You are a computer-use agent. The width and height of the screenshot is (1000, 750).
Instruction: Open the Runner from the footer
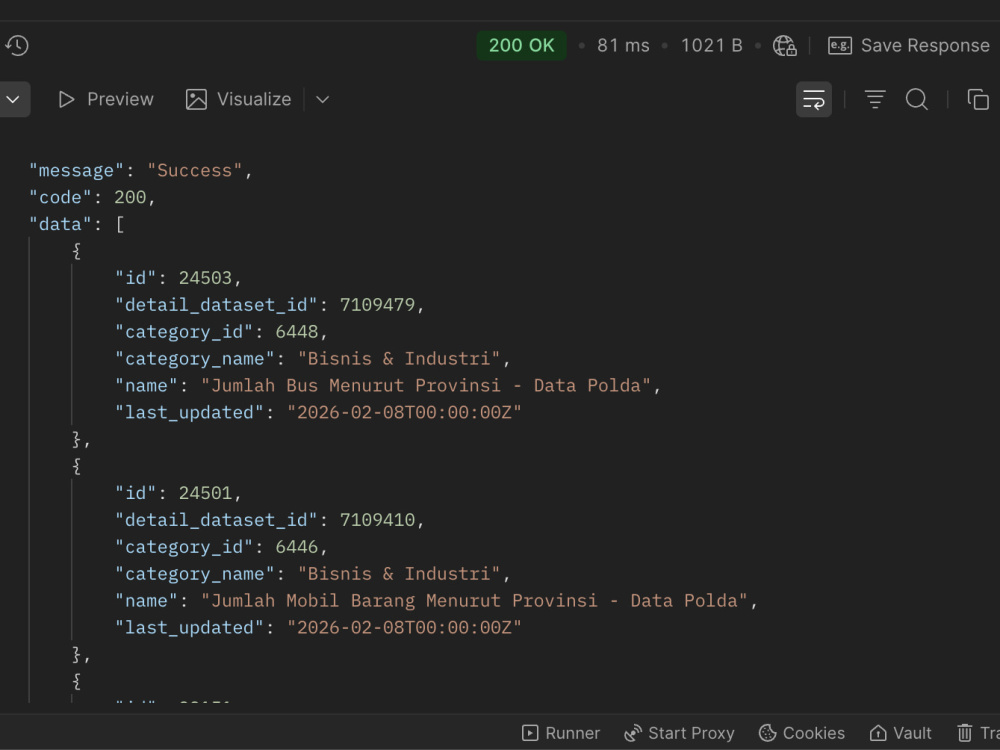[561, 733]
